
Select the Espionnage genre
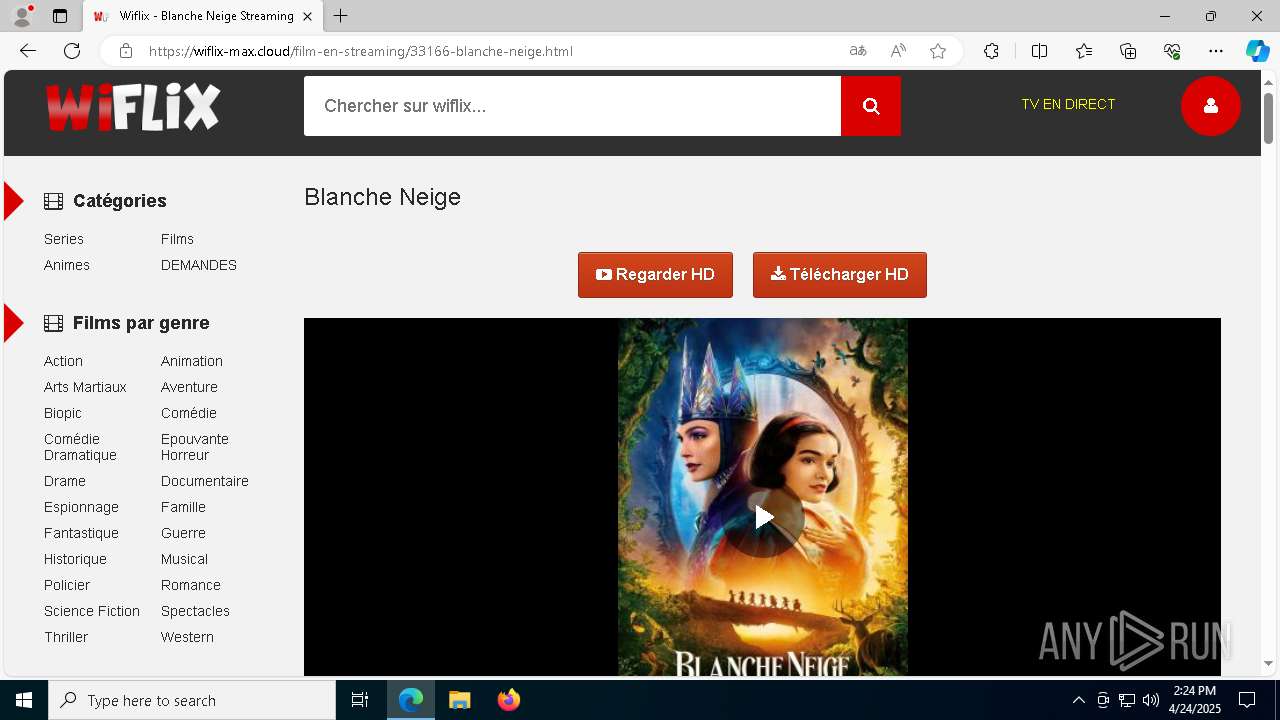[81, 507]
